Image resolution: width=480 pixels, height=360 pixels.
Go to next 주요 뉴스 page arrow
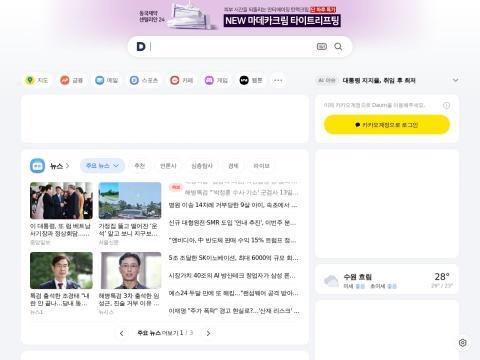pos(208,333)
